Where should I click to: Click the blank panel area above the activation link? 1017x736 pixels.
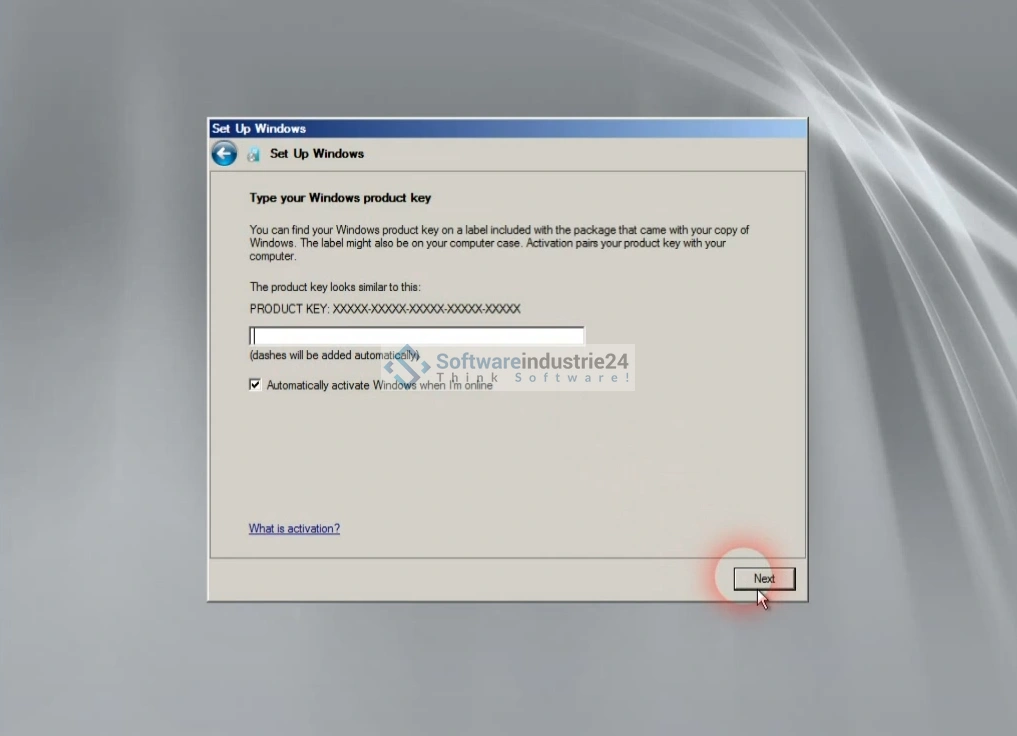[500, 460]
